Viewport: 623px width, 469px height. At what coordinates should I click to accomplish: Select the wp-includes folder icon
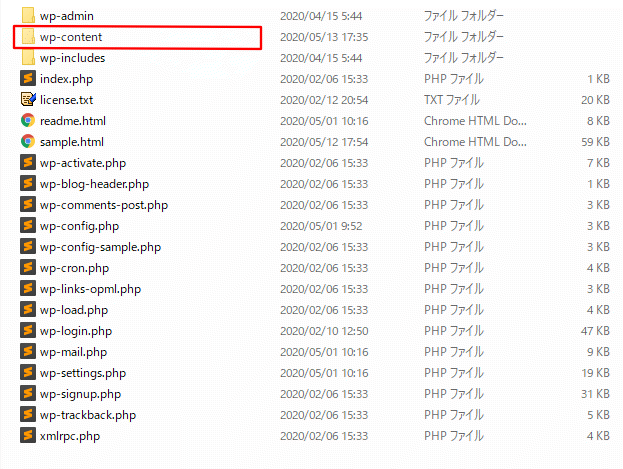[x=28, y=58]
